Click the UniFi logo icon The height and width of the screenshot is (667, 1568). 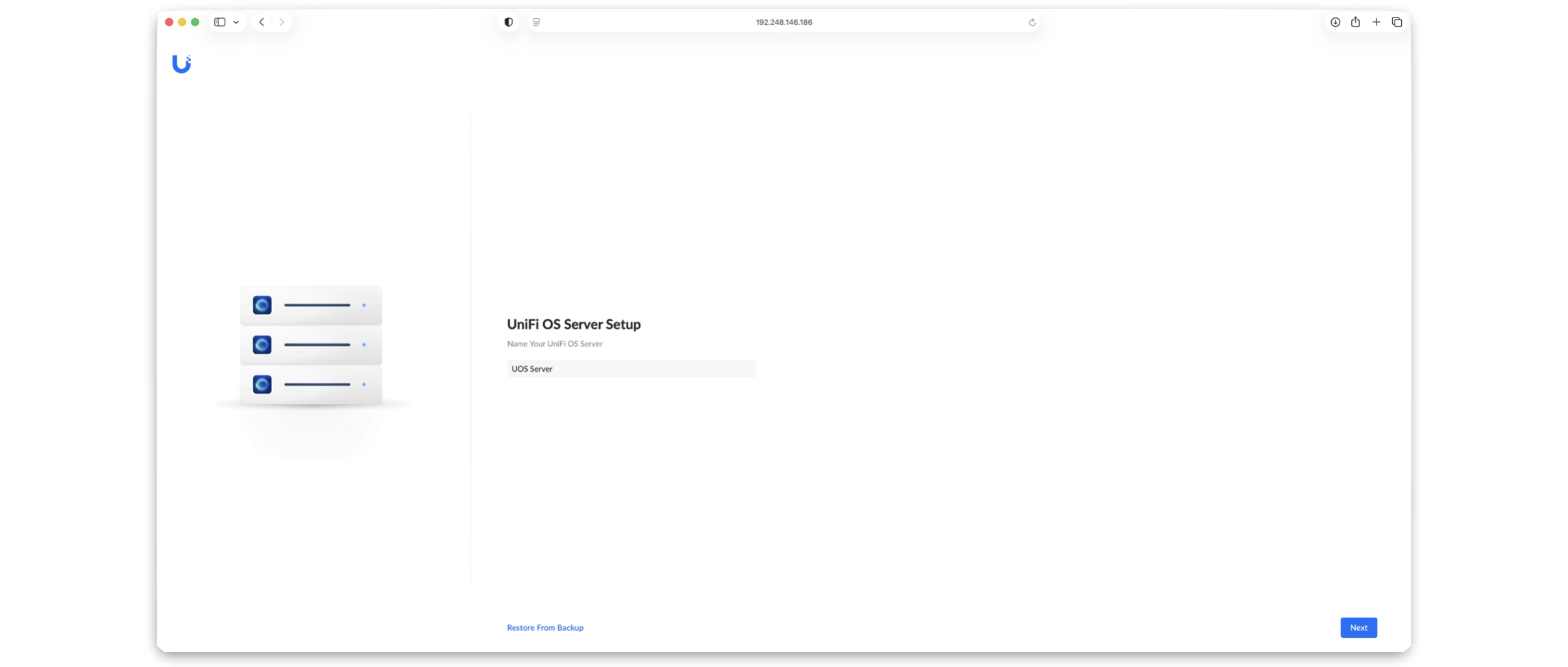coord(181,64)
